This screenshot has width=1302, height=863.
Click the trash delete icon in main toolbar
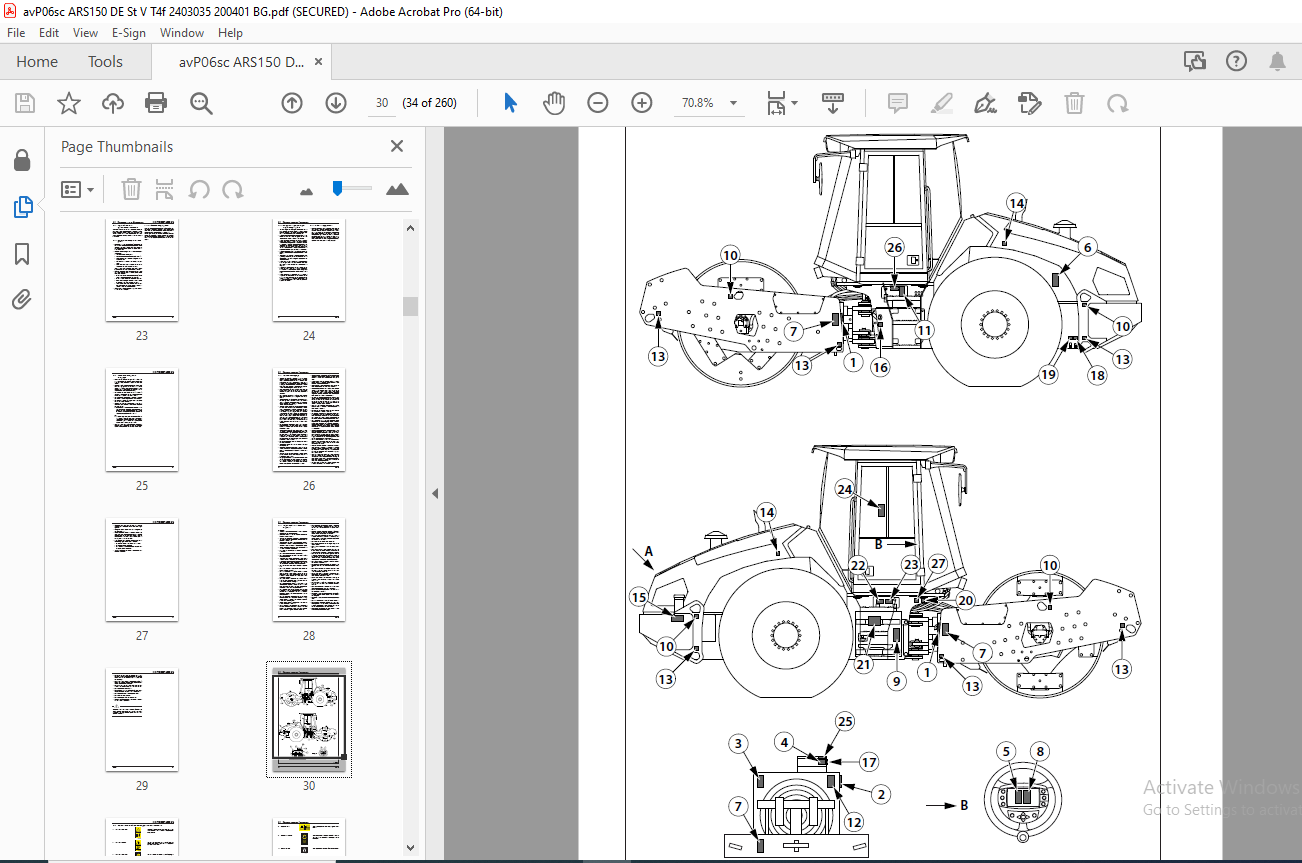click(x=1074, y=103)
